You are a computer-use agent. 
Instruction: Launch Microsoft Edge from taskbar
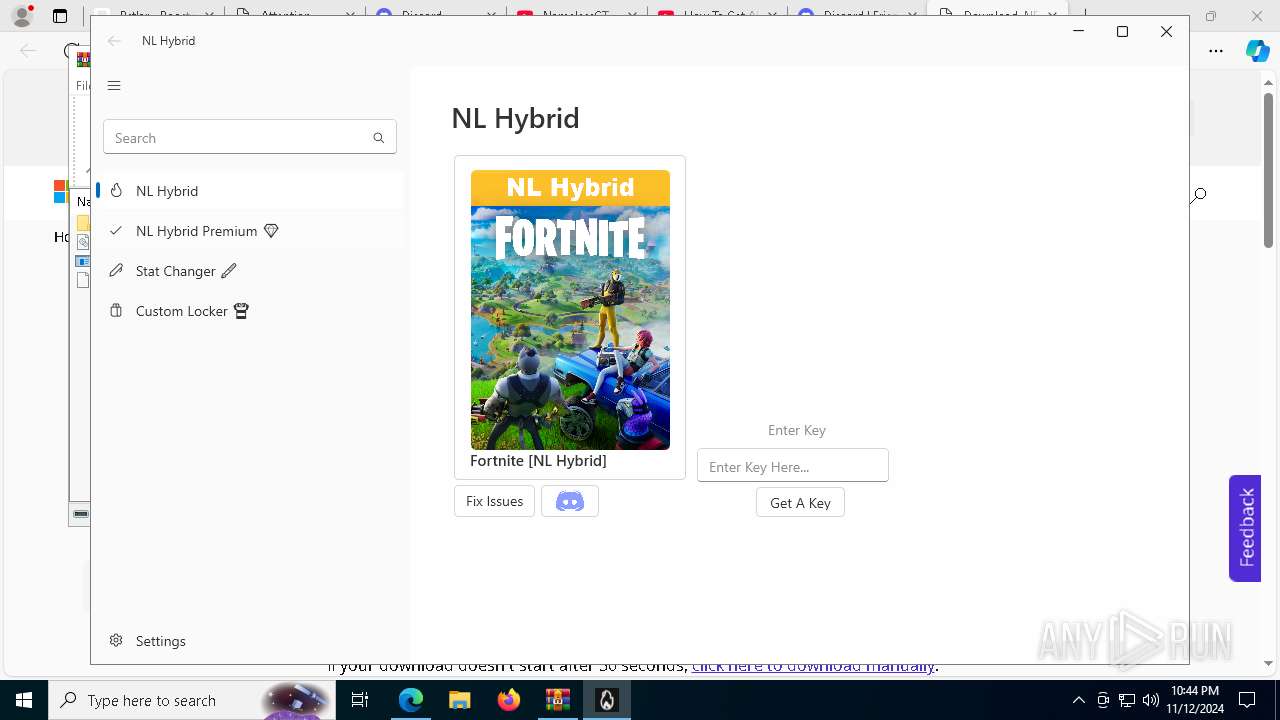click(x=411, y=700)
